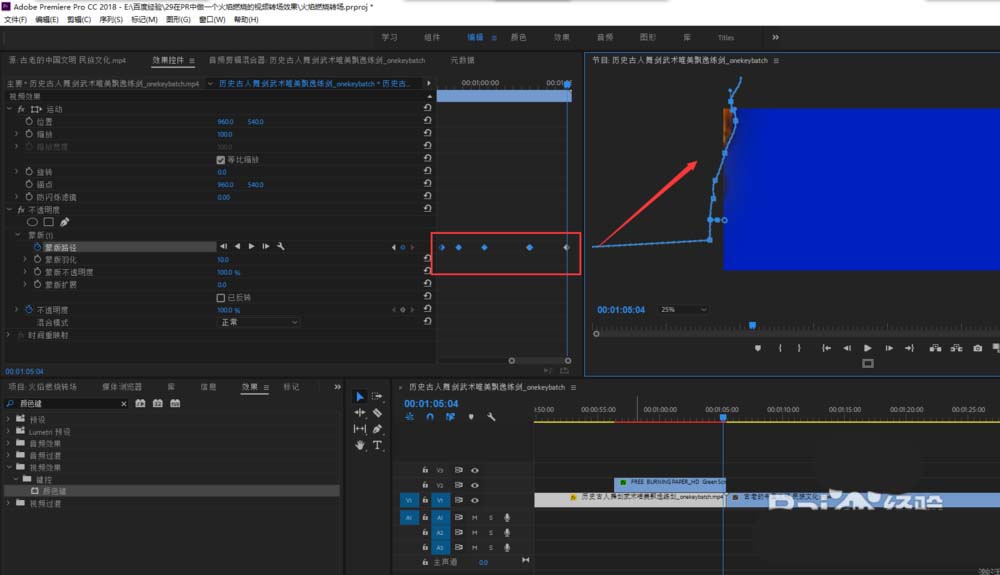The image size is (1000, 575).
Task: Open the Window menu
Action: [212, 20]
